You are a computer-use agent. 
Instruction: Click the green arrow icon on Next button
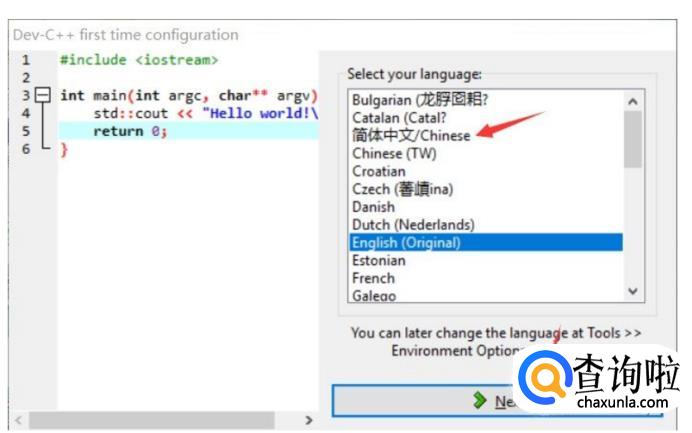[479, 400]
